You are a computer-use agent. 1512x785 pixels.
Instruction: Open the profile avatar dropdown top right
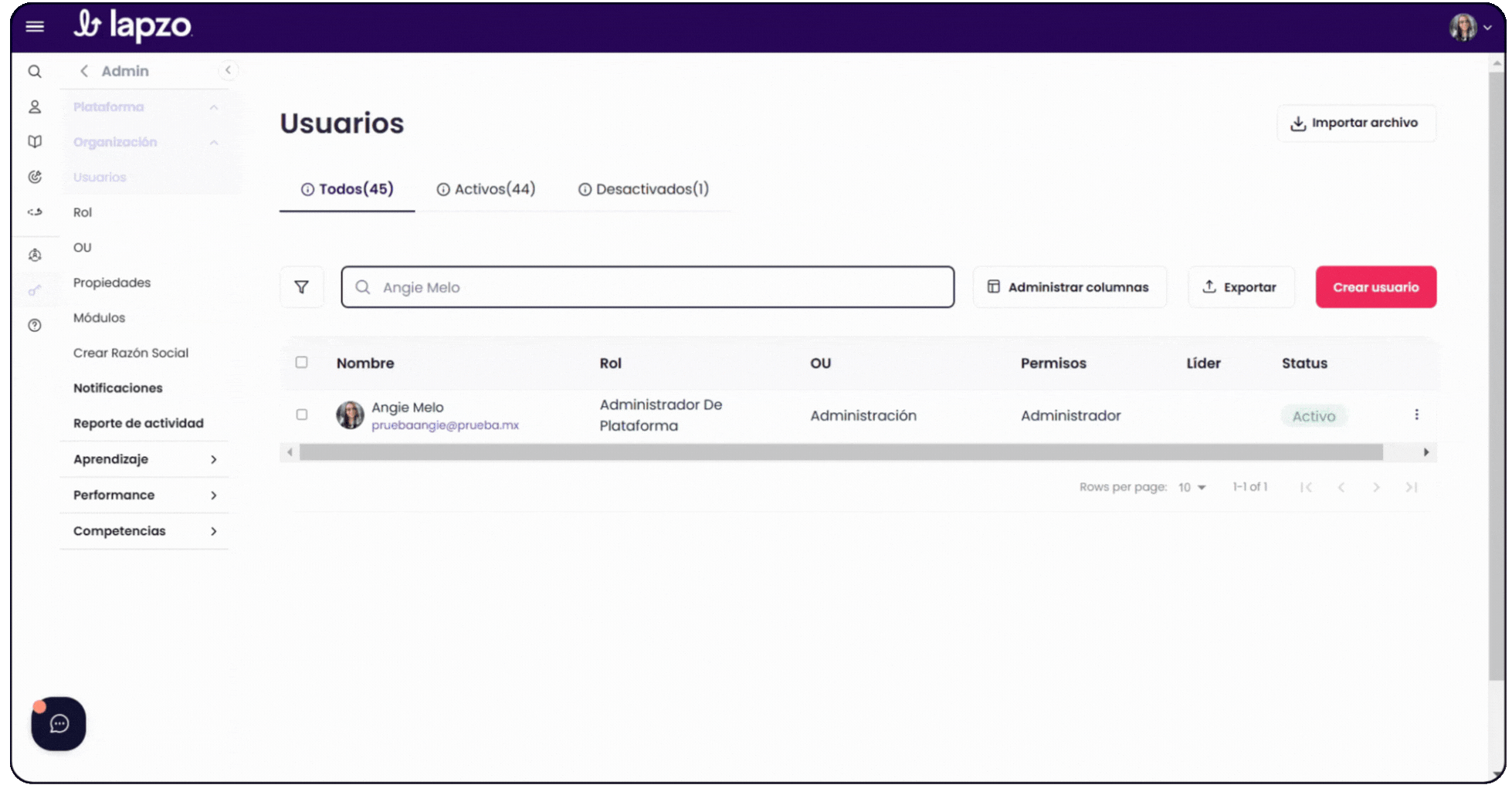pos(1472,26)
